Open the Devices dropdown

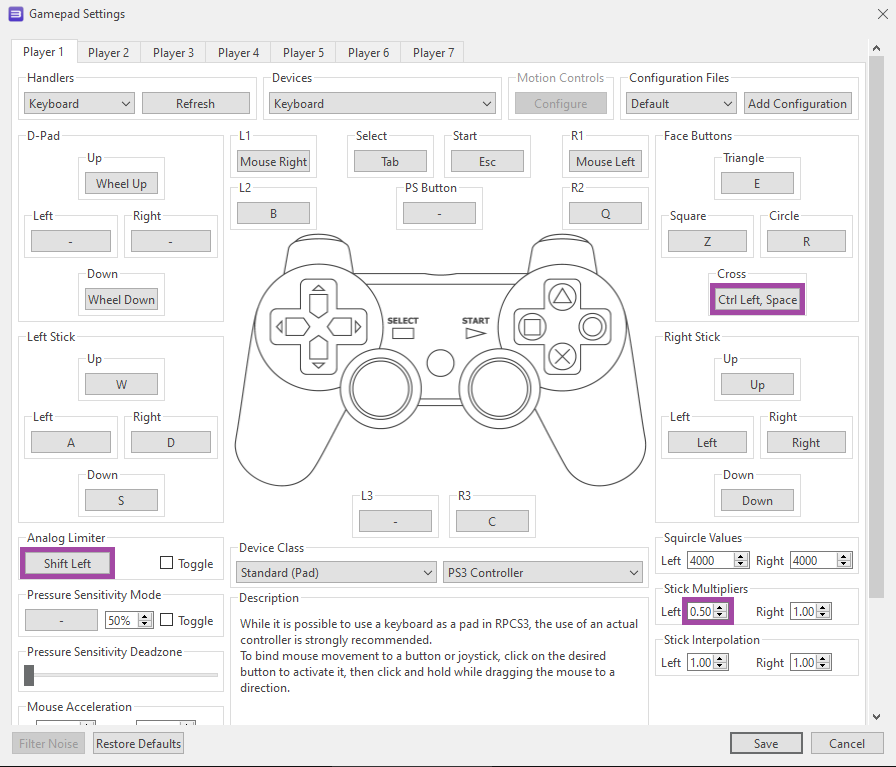[382, 103]
